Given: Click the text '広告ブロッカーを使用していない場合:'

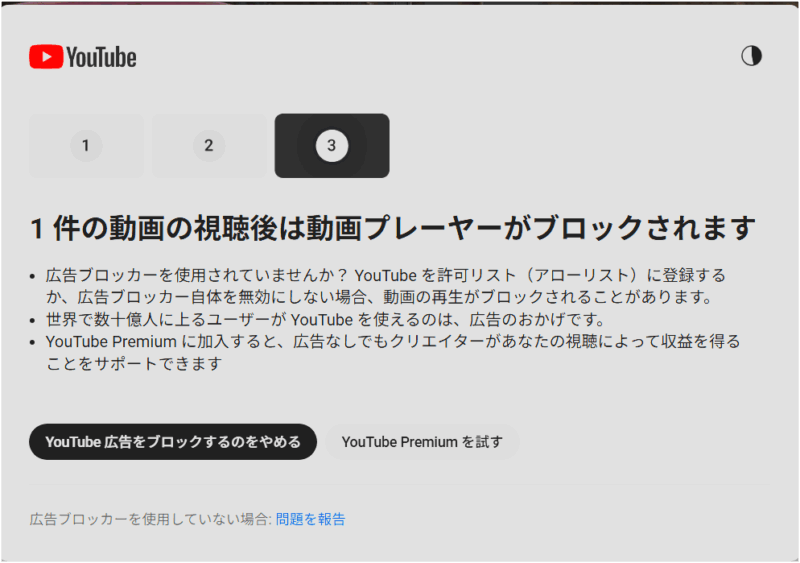Looking at the screenshot, I should tap(151, 519).
